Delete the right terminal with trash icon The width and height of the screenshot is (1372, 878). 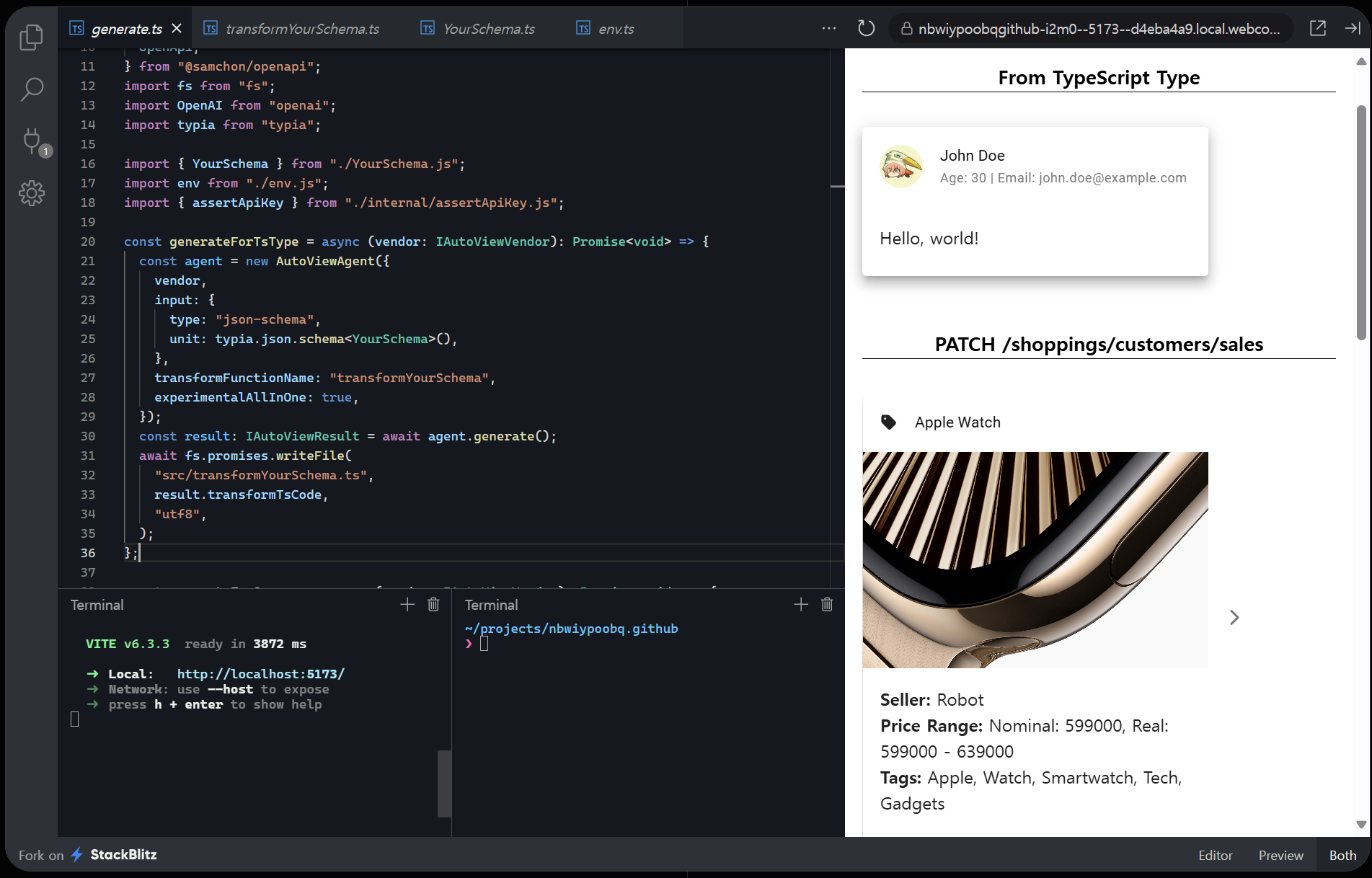(x=827, y=605)
